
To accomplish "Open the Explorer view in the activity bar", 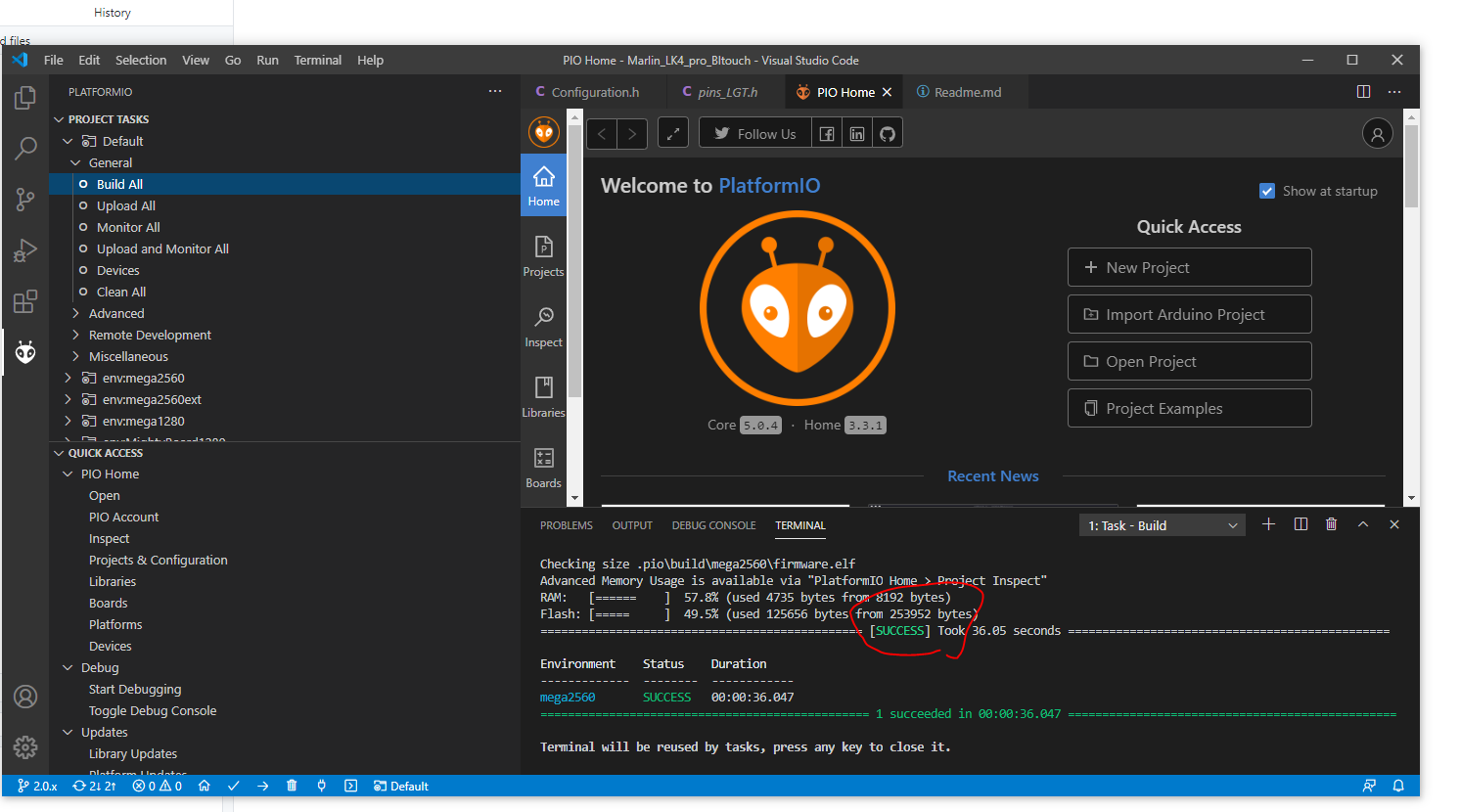I will pos(25,98).
